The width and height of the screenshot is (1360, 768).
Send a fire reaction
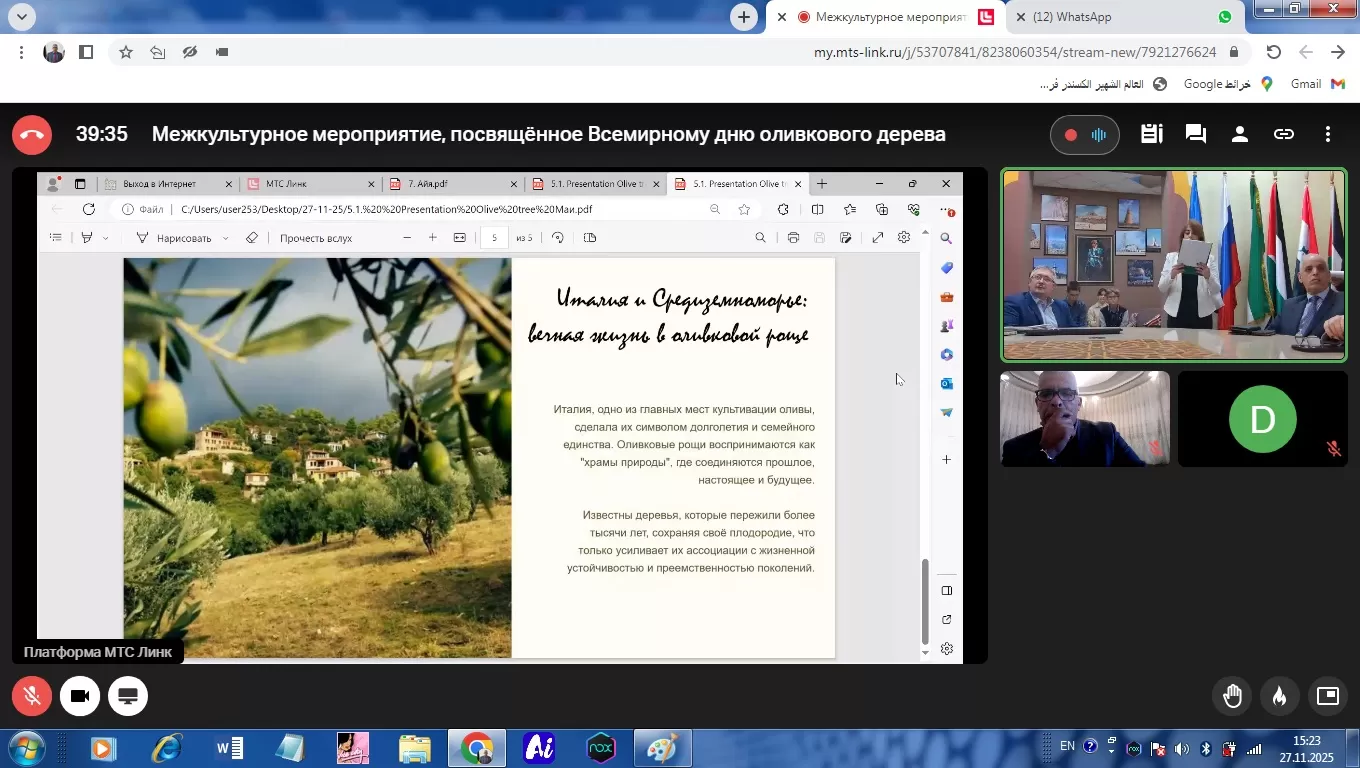pyautogui.click(x=1280, y=696)
